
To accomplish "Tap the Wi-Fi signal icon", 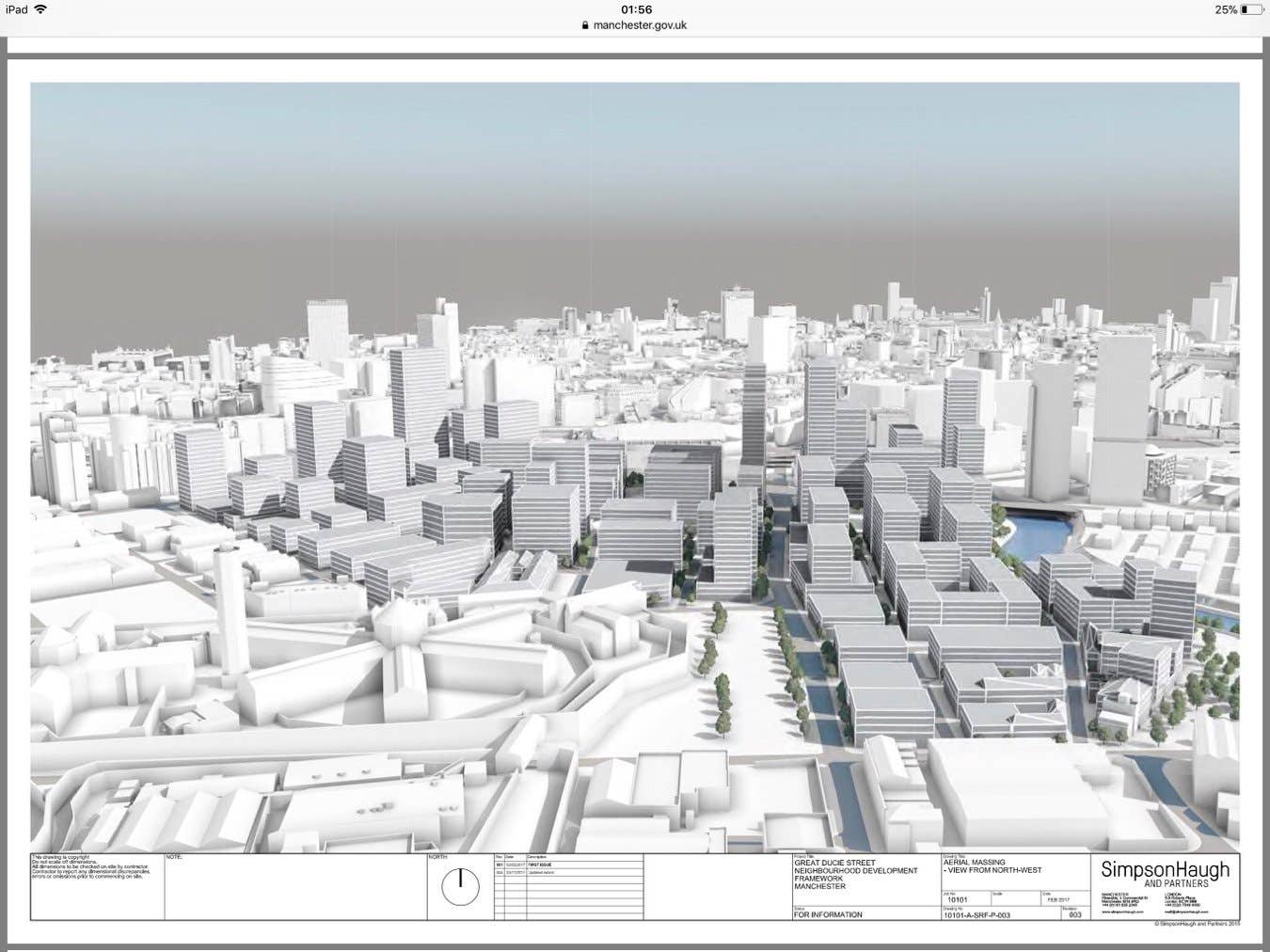I will (x=41, y=9).
